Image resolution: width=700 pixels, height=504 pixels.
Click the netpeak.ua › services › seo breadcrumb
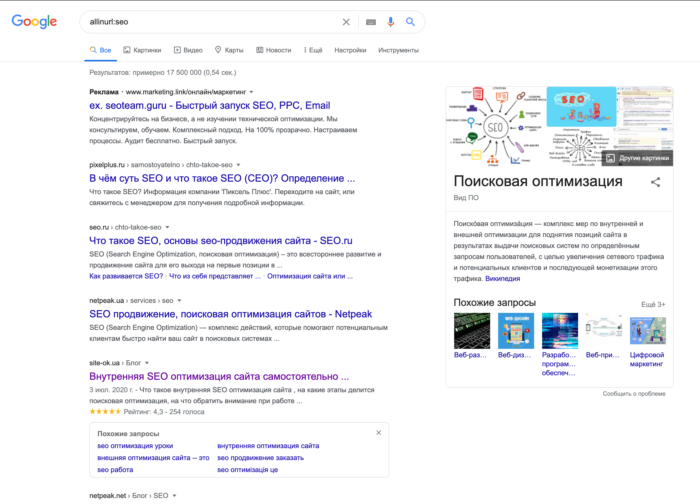tap(131, 300)
